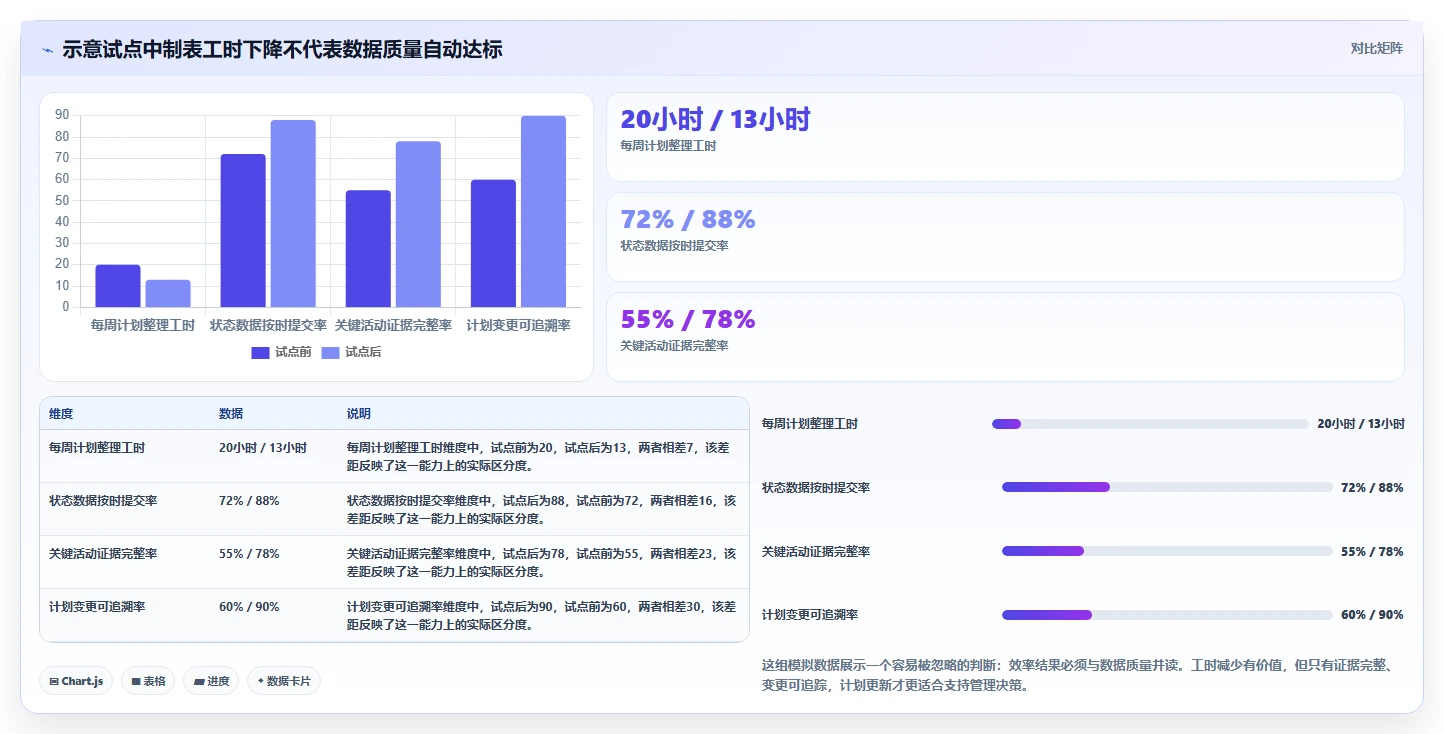Click the 试点后 bar for 关键活动证据完整率
1444x734 pixels.
click(x=418, y=224)
